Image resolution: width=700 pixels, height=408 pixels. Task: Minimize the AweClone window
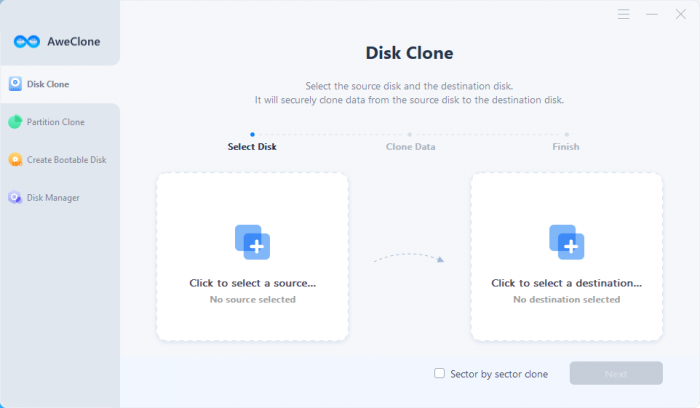pos(652,14)
